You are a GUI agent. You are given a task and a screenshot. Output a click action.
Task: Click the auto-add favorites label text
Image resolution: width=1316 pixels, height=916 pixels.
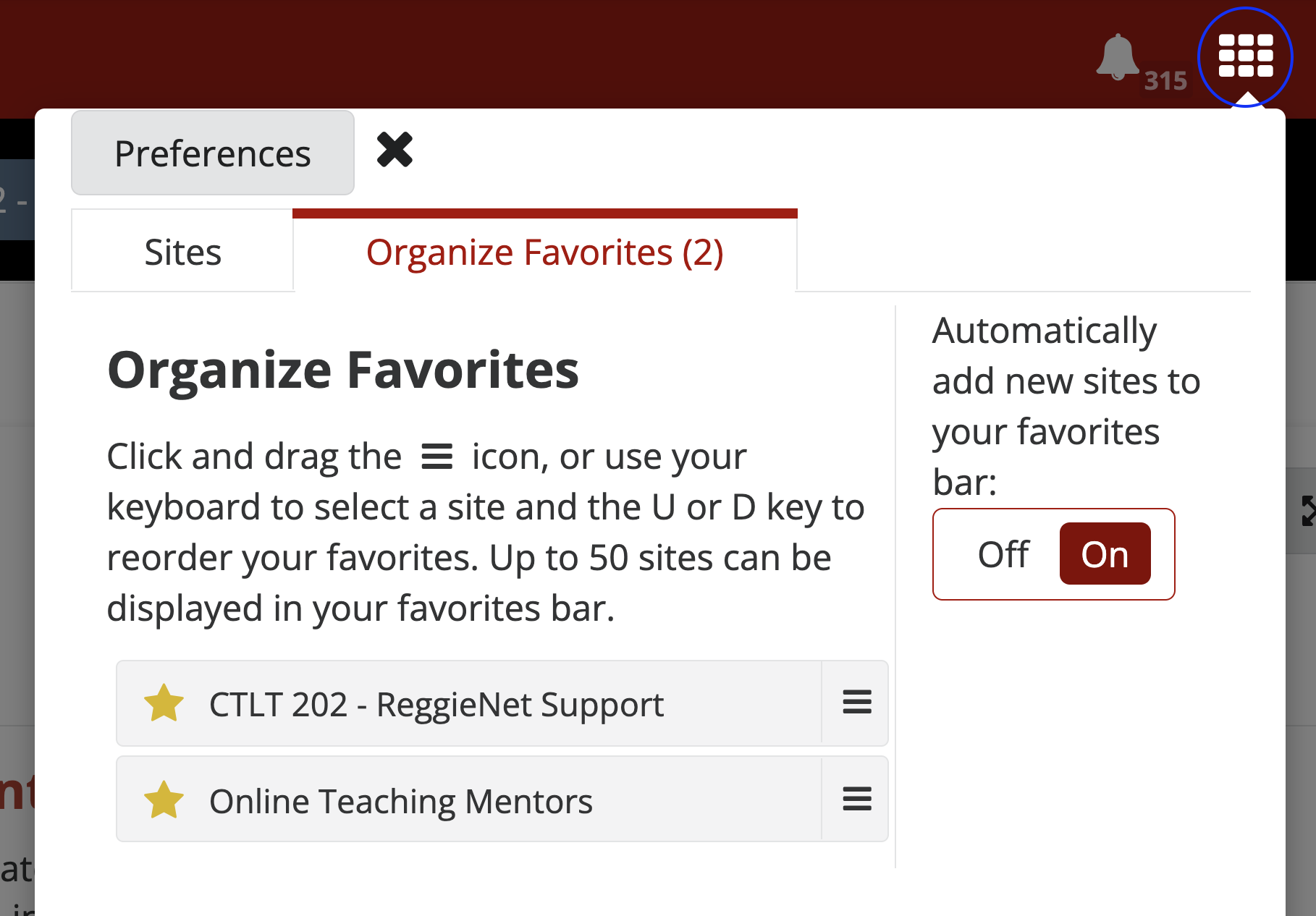click(1066, 406)
